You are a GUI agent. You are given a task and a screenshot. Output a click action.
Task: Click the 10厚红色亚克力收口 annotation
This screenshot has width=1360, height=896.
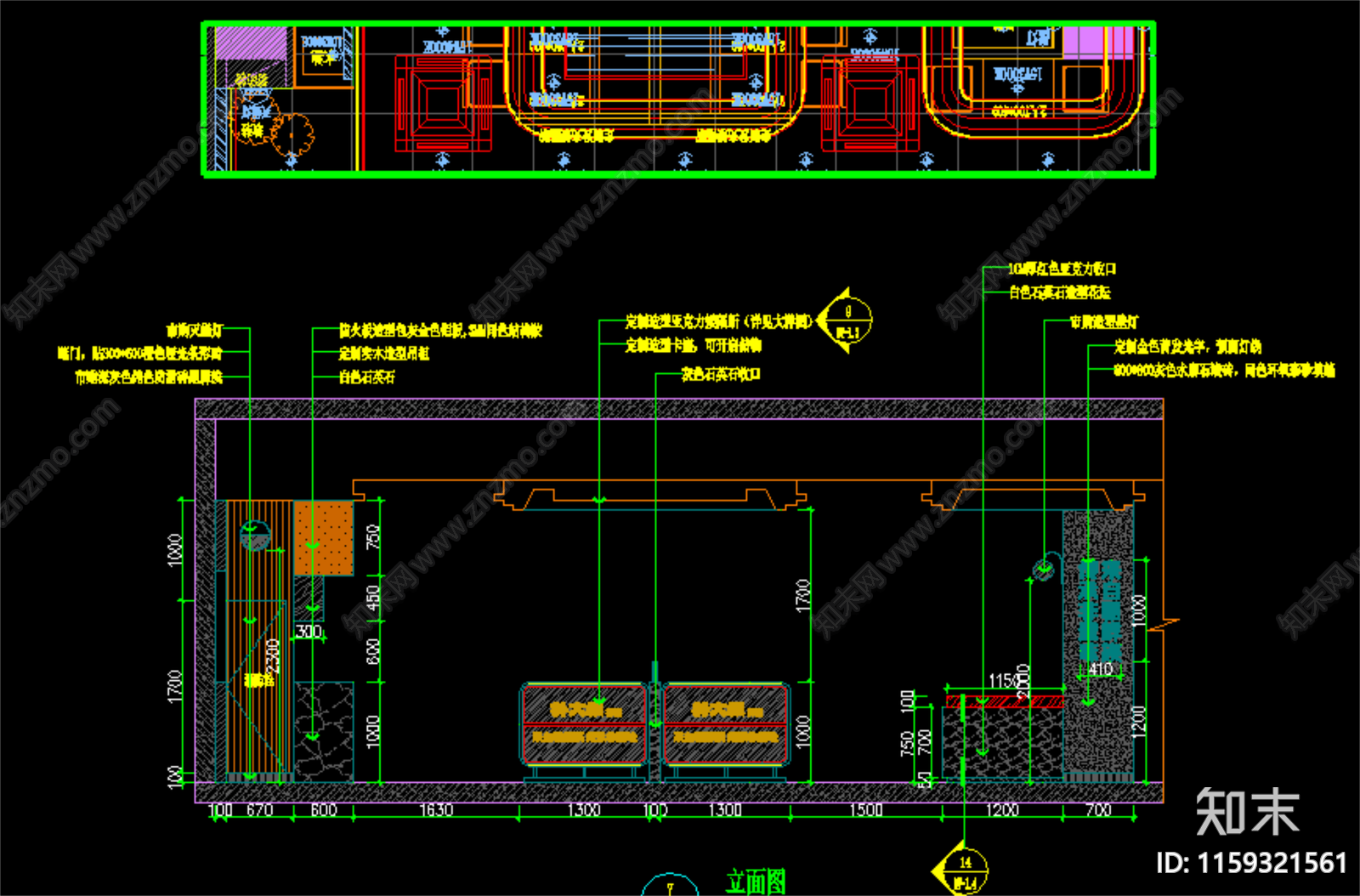click(x=1062, y=269)
